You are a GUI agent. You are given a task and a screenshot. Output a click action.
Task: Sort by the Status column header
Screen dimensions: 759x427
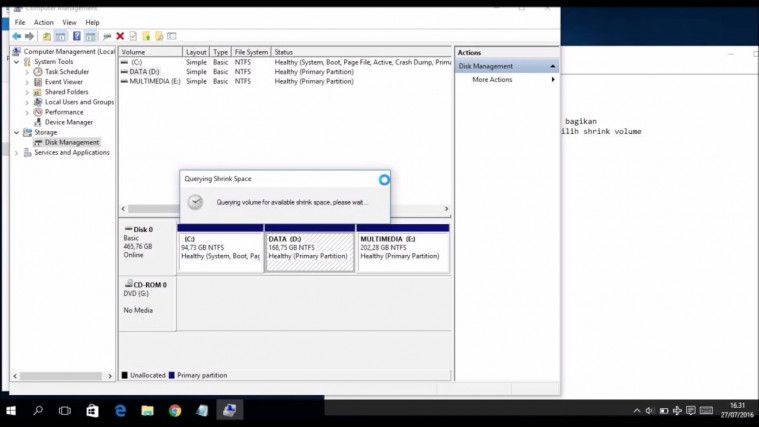tap(361, 52)
